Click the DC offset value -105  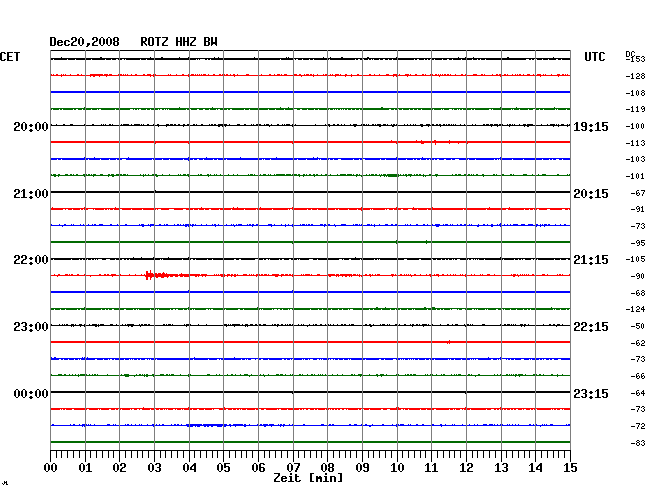[x=635, y=259]
